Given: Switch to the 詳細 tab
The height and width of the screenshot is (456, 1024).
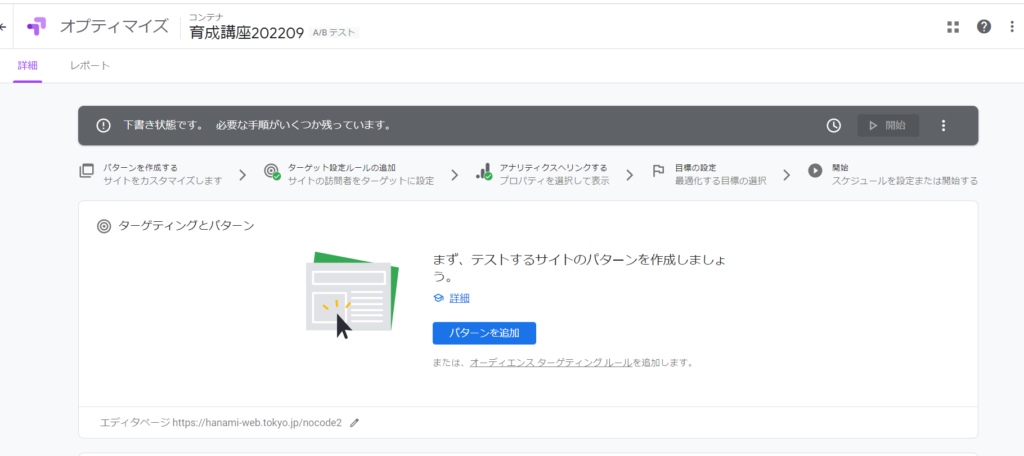Looking at the screenshot, I should point(27,66).
